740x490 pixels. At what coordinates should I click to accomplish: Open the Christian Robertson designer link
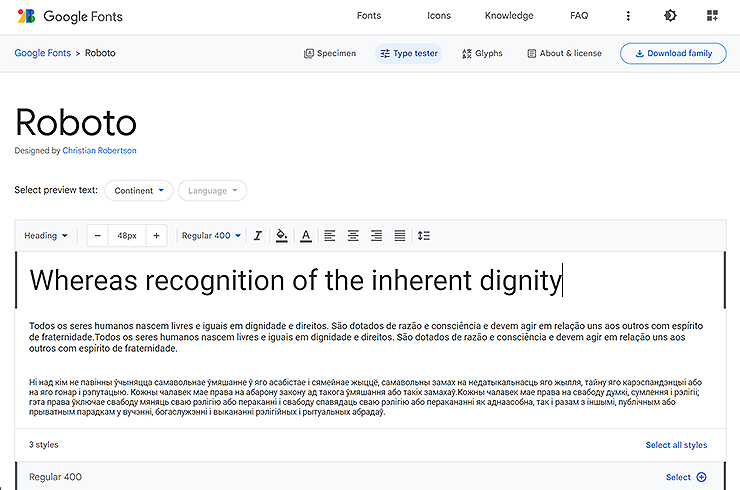100,151
